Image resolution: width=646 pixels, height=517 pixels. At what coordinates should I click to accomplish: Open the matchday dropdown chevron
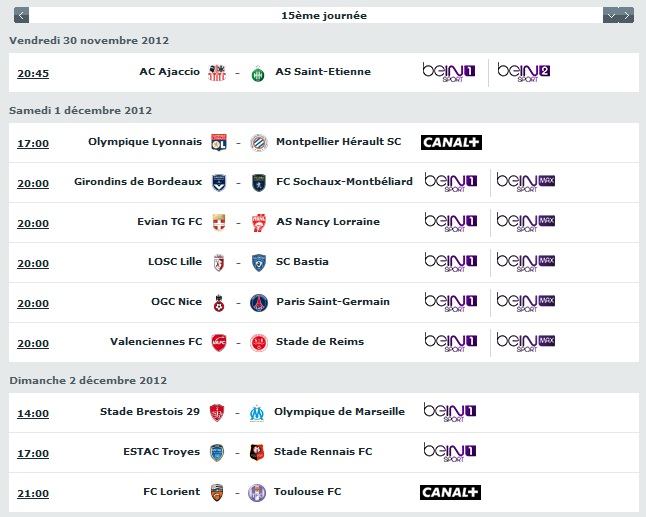pyautogui.click(x=611, y=16)
